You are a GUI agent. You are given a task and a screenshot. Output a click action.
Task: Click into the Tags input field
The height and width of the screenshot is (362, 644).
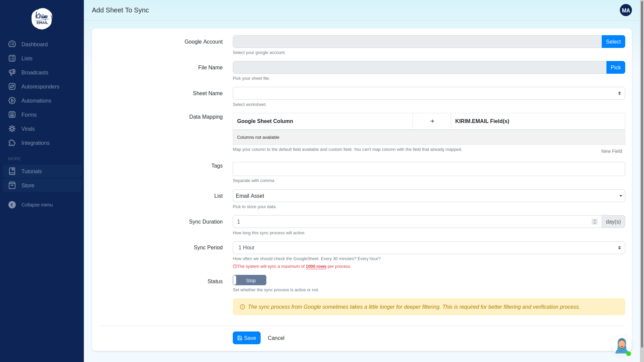point(429,169)
